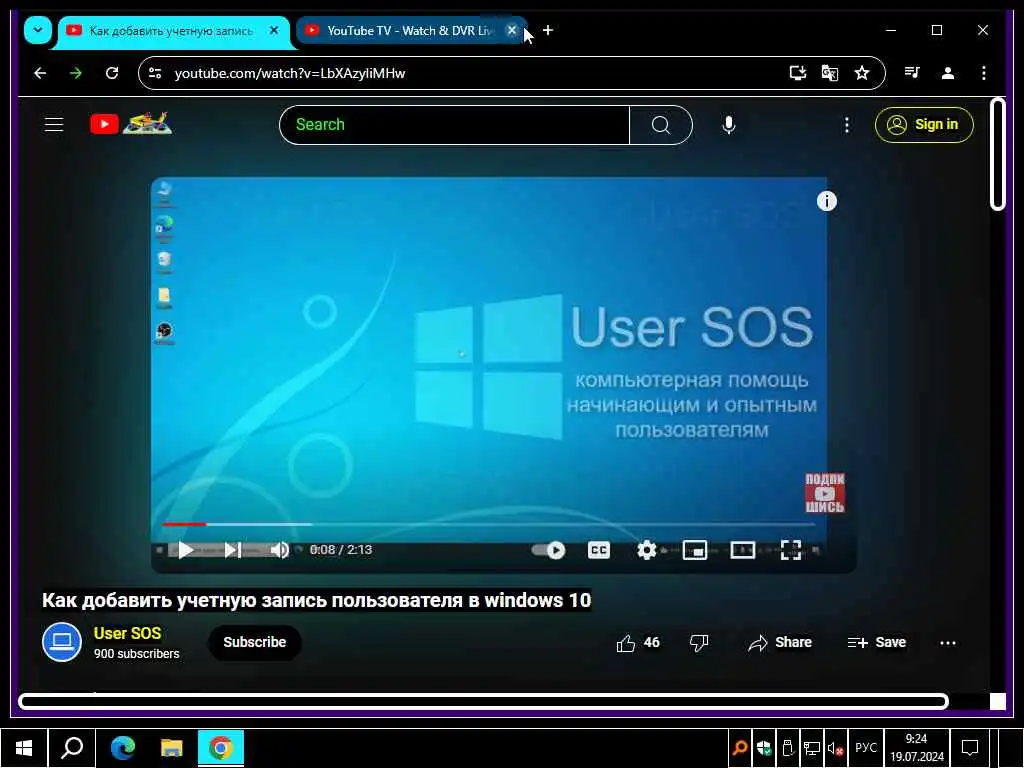This screenshot has width=1024, height=768.
Task: Like this video
Action: pos(638,643)
